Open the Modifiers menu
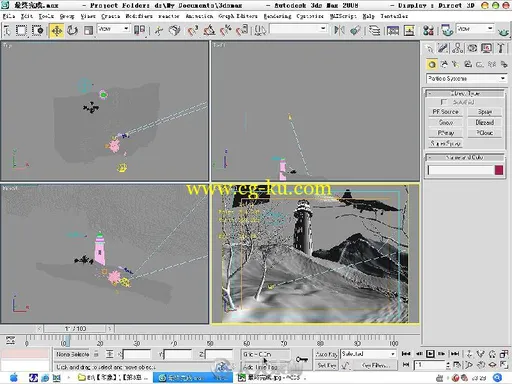The height and width of the screenshot is (384, 512). [x=139, y=16]
